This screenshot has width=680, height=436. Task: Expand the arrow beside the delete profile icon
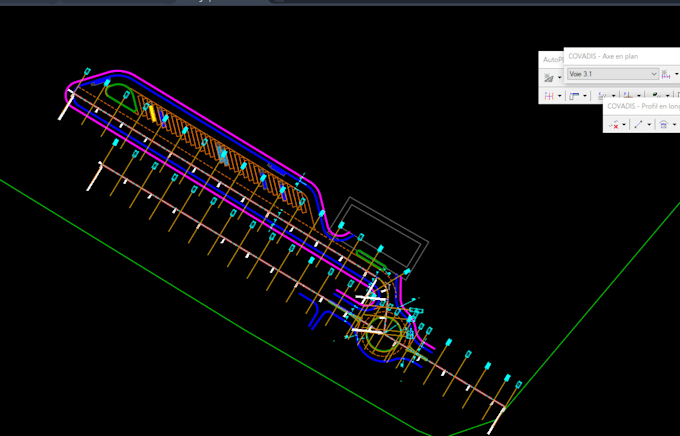(624, 125)
